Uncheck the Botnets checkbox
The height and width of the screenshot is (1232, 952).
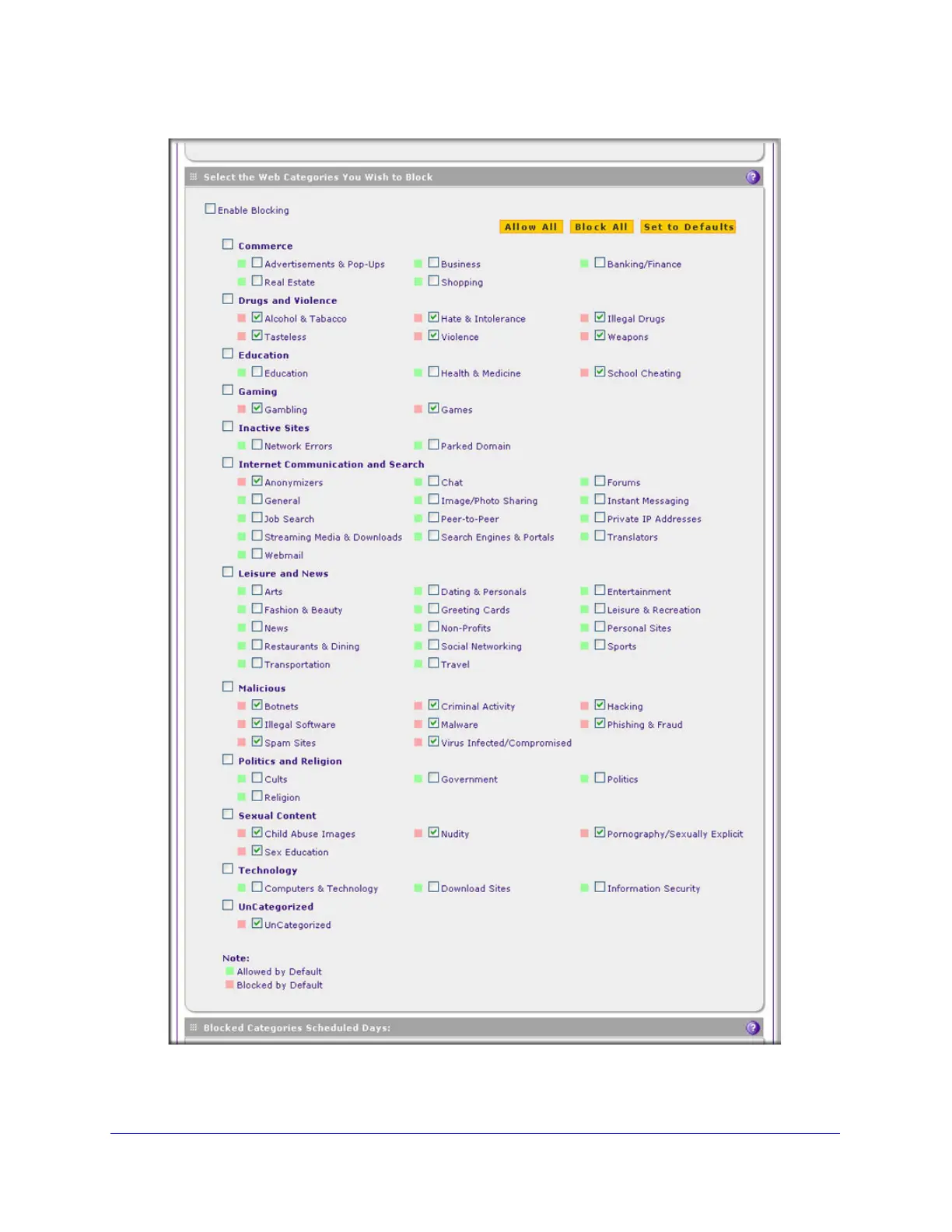tap(257, 705)
